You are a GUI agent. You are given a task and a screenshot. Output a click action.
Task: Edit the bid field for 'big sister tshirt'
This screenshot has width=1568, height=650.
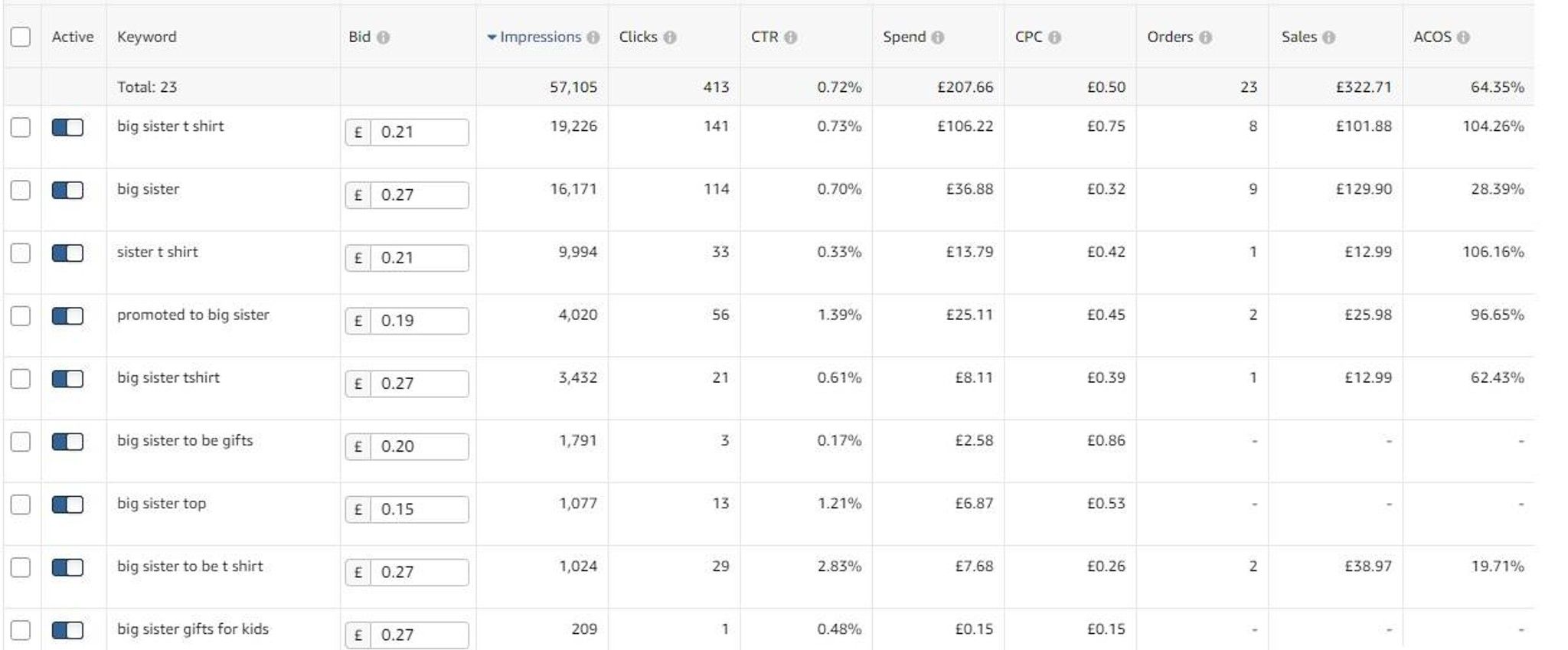pyautogui.click(x=419, y=384)
